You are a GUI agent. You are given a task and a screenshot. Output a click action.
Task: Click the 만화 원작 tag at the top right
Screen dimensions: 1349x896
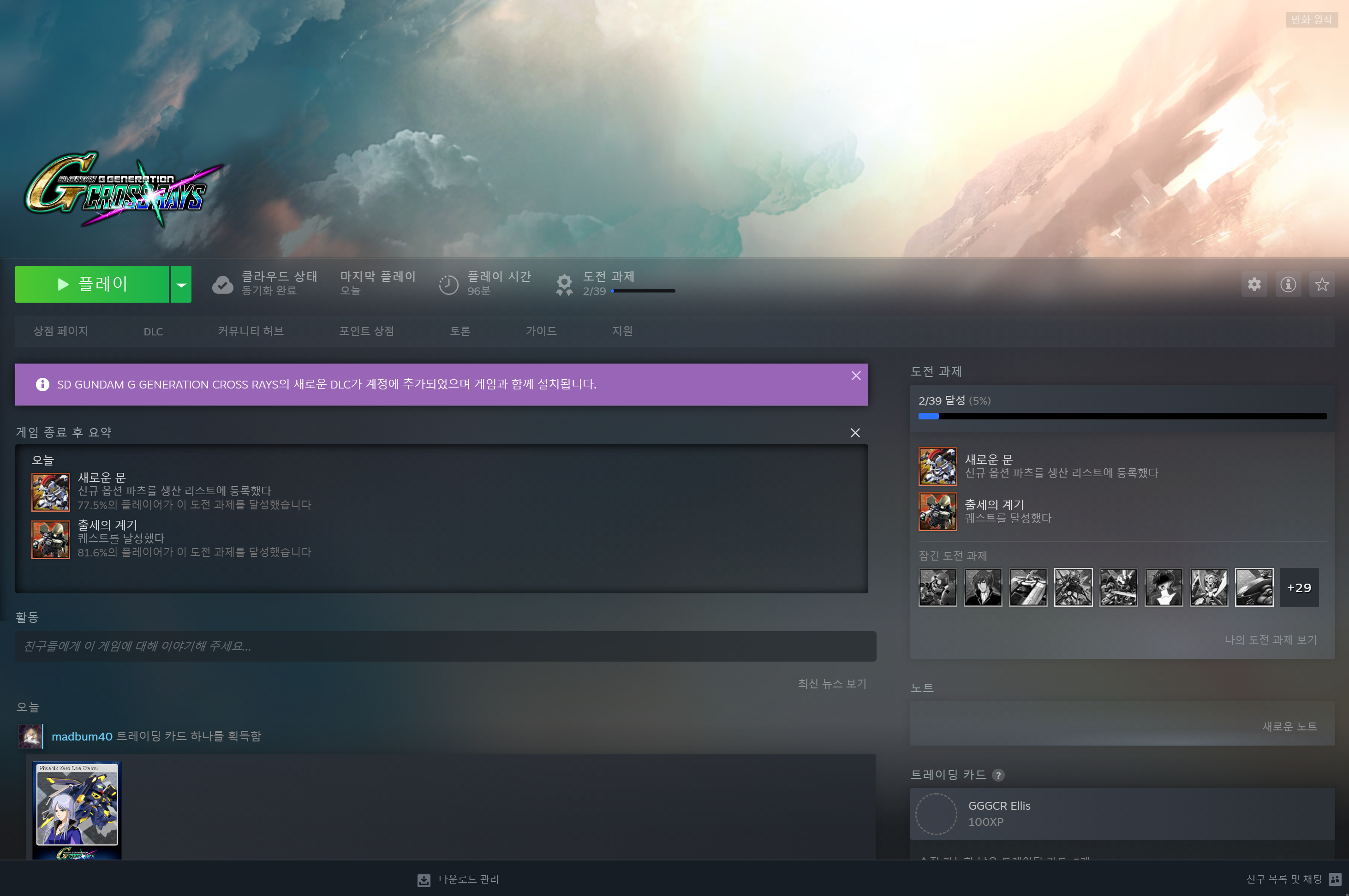click(1311, 19)
